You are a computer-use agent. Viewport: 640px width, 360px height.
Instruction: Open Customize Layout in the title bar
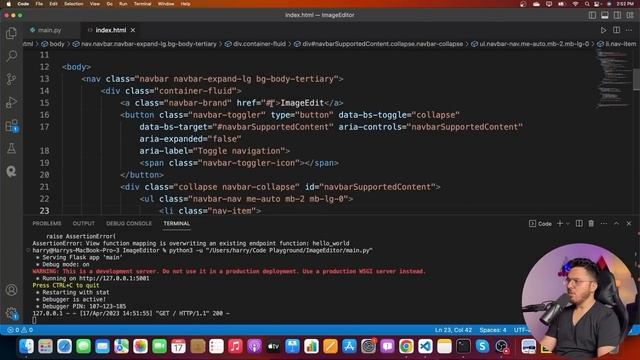point(630,15)
